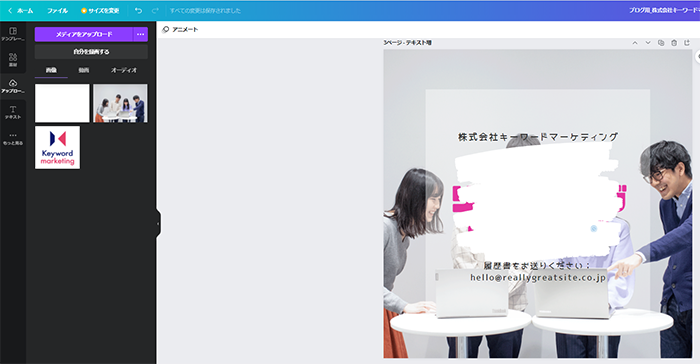Open the Uploads sidebar panel
700x364 pixels.
click(x=13, y=86)
